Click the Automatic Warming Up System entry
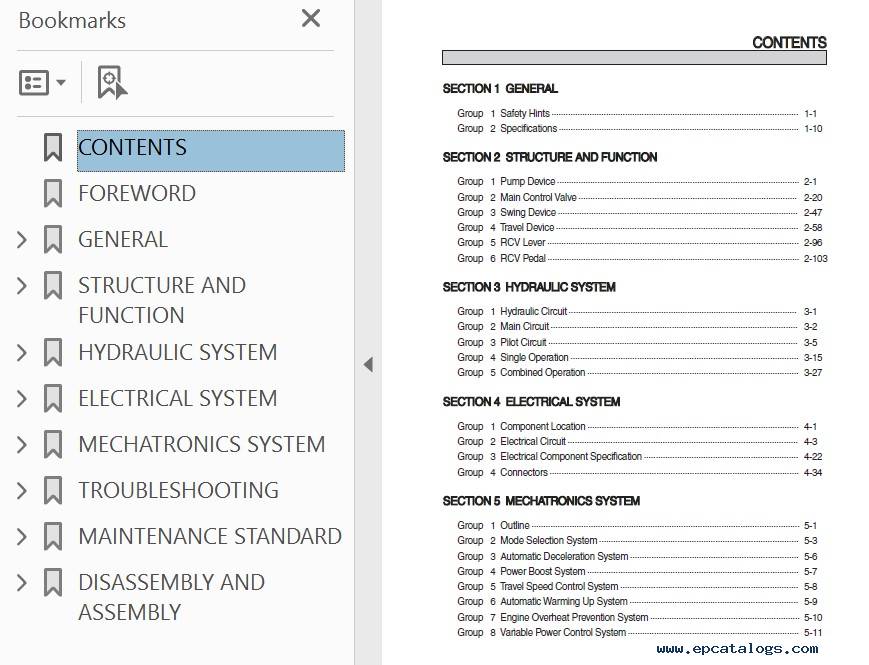 pos(637,601)
